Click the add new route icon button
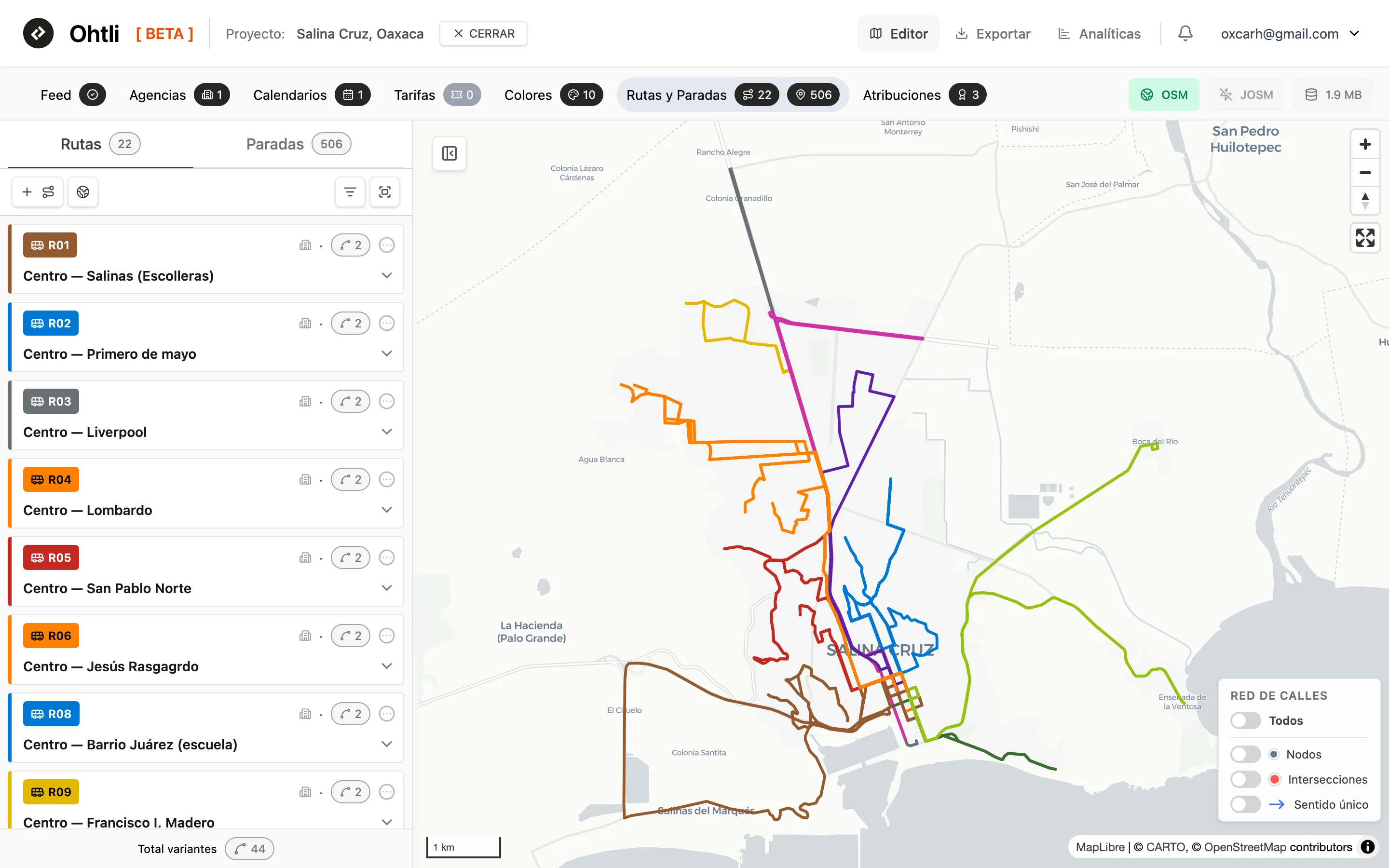Viewport: 1389px width, 868px height. click(38, 192)
